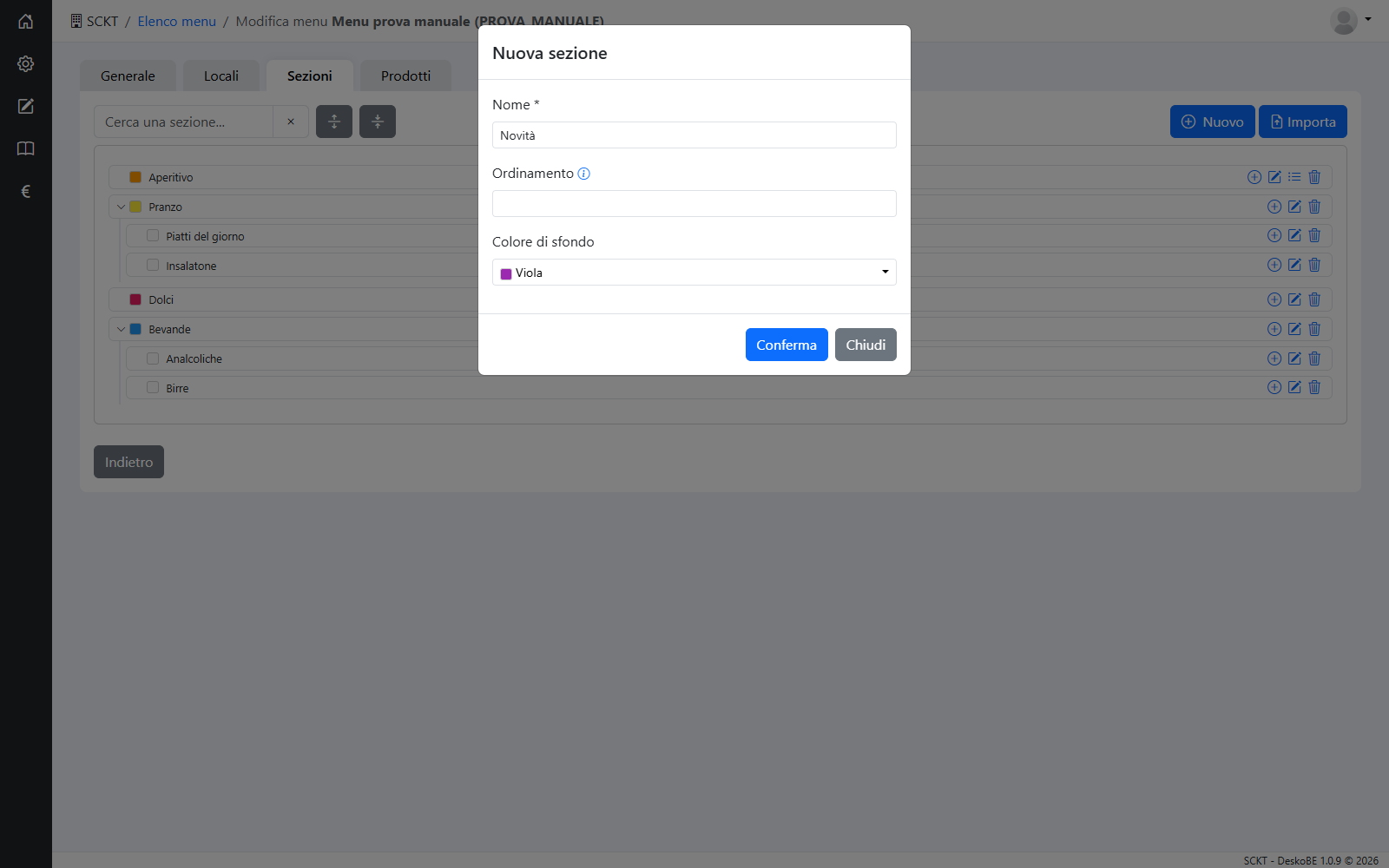
Task: Click the collapse all sections button
Action: pos(378,122)
